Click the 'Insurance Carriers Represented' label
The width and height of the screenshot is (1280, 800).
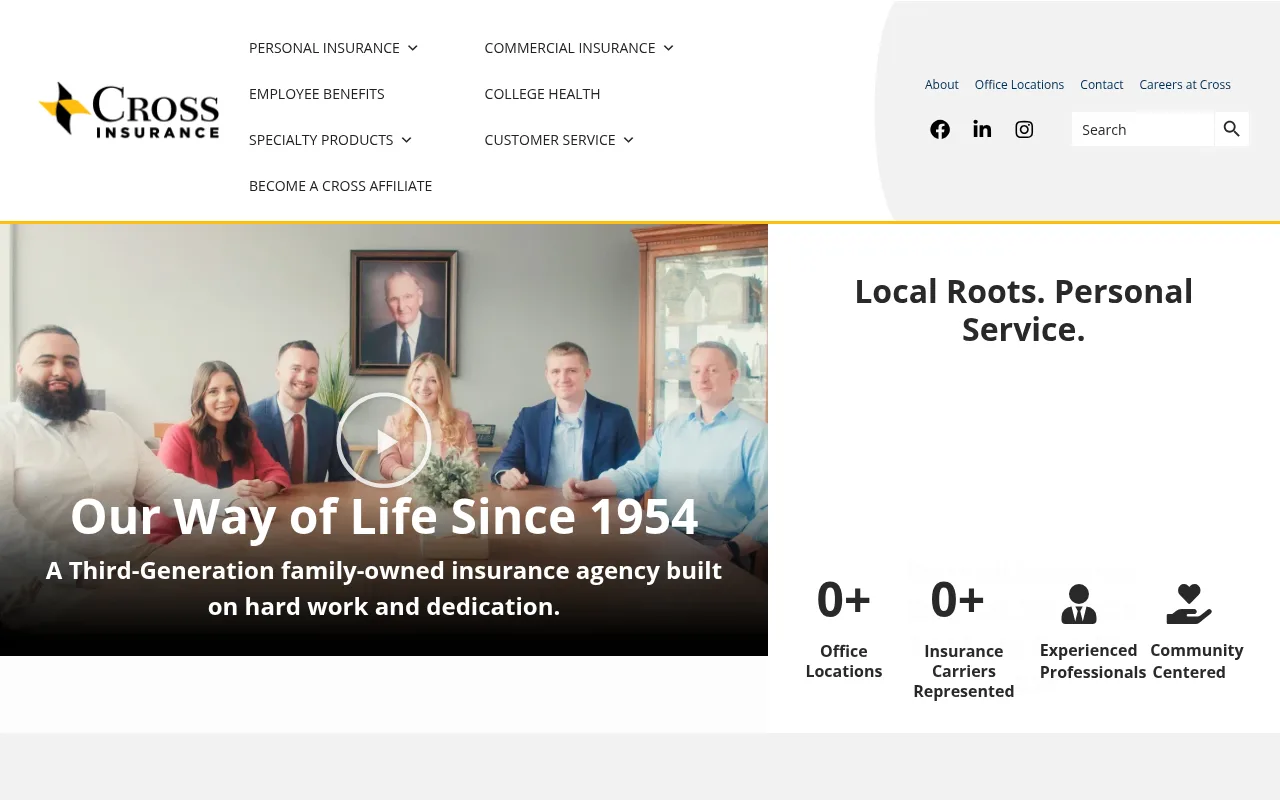tap(964, 671)
